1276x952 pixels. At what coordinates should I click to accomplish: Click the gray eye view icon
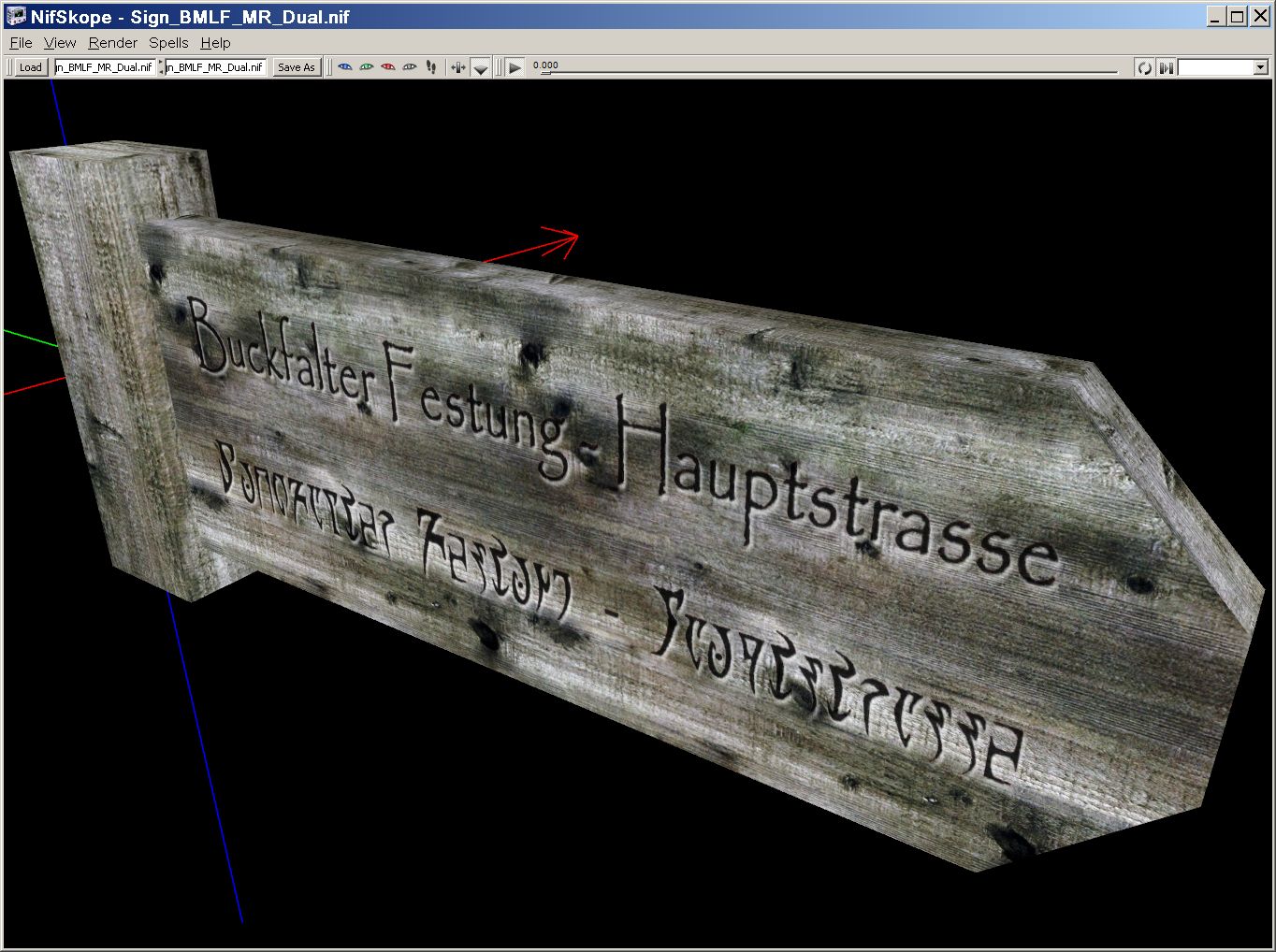pos(410,67)
